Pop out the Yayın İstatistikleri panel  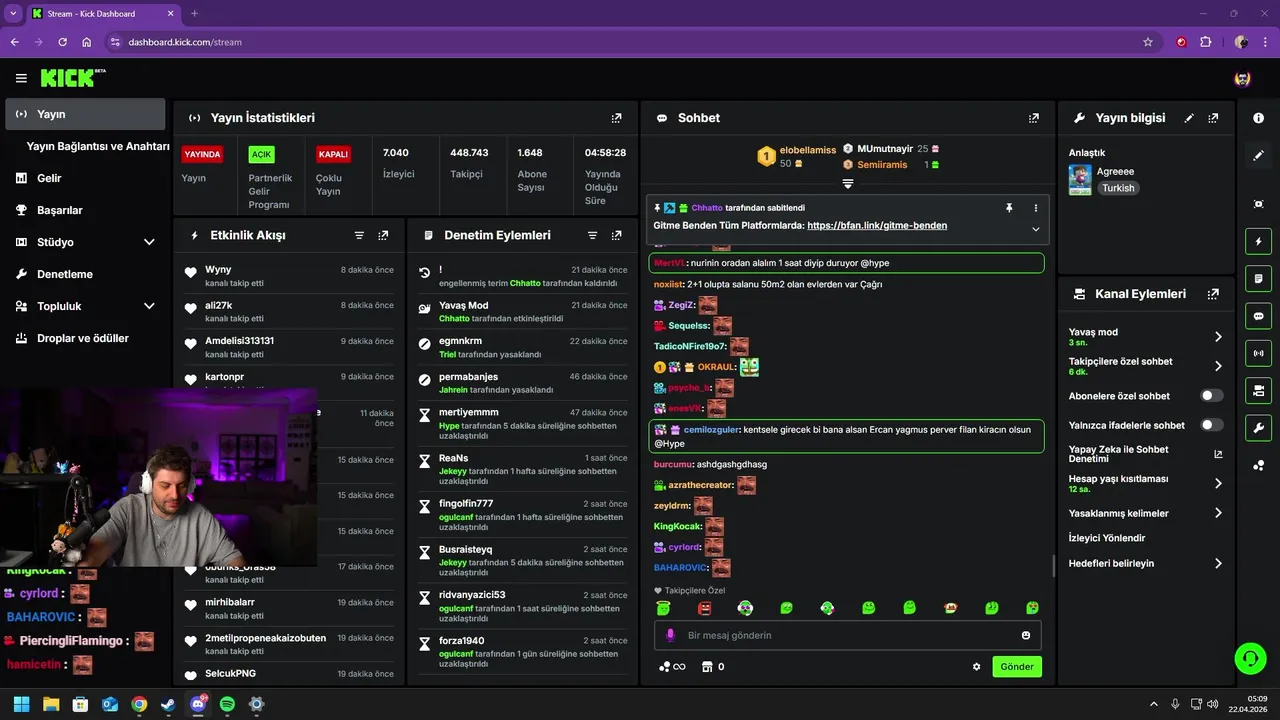tap(616, 118)
